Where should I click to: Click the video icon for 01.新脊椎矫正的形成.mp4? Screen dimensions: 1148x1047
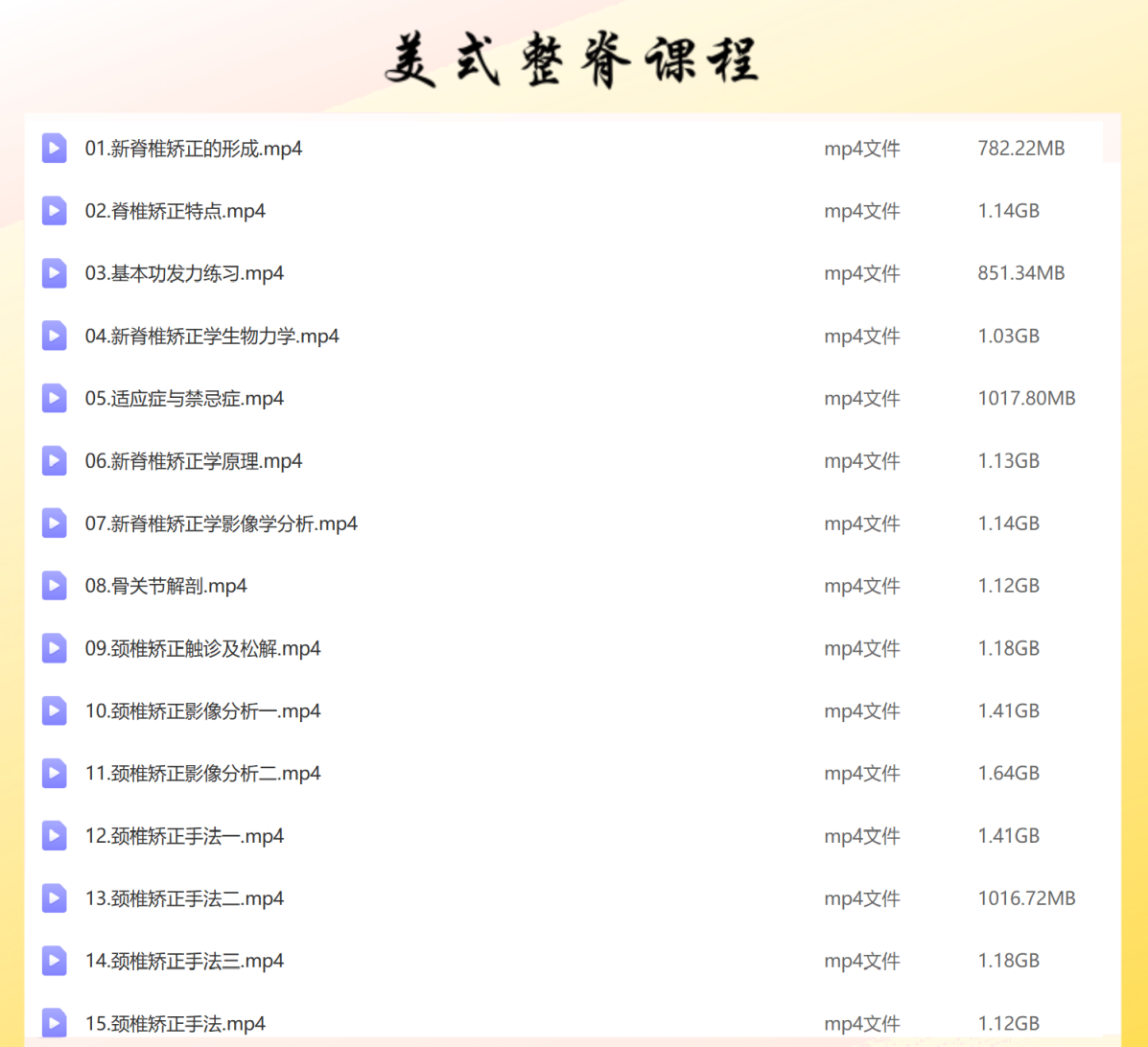pyautogui.click(x=54, y=149)
